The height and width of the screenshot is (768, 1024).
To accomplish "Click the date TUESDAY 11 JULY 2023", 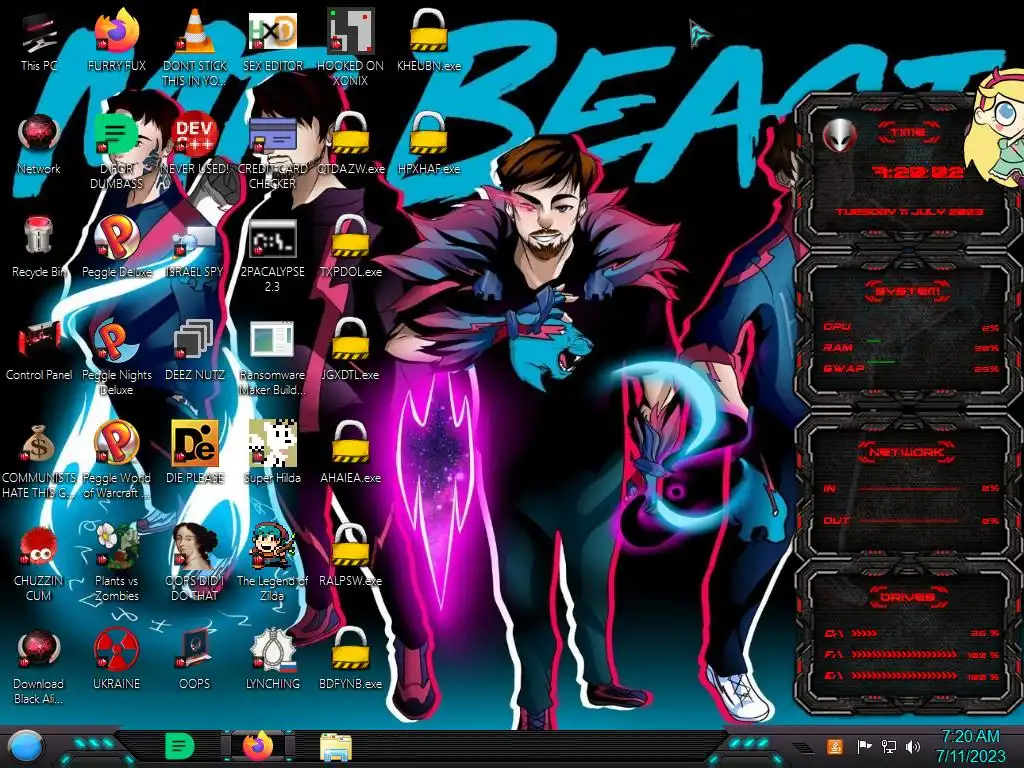I will pos(909,212).
